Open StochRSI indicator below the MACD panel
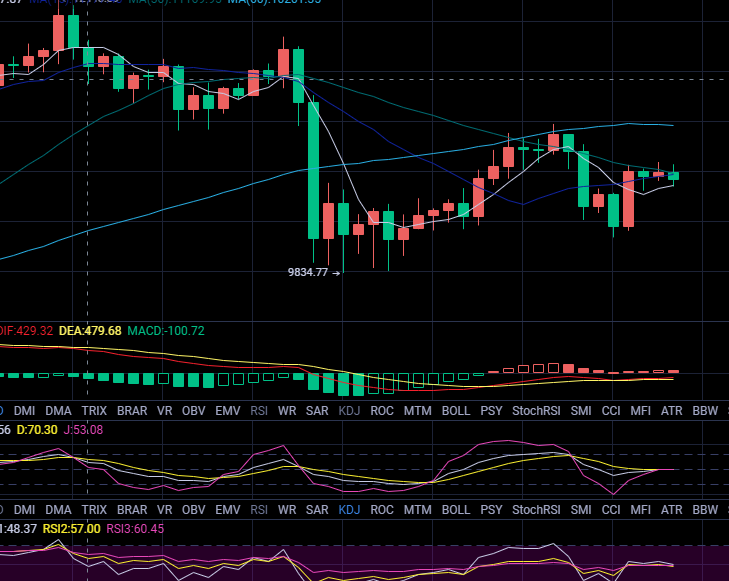729x581 pixels. 537,410
